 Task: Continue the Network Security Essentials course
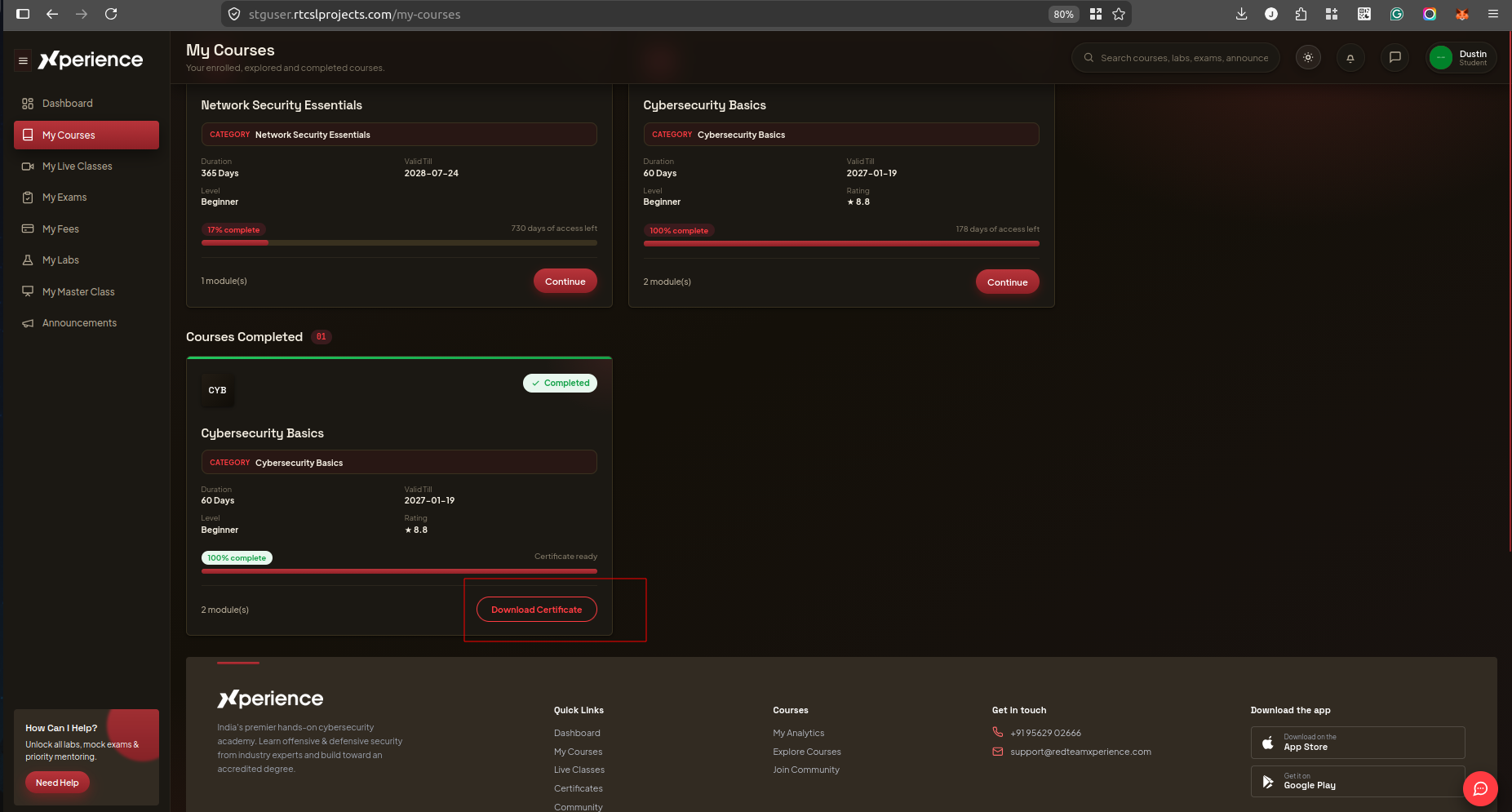point(565,282)
